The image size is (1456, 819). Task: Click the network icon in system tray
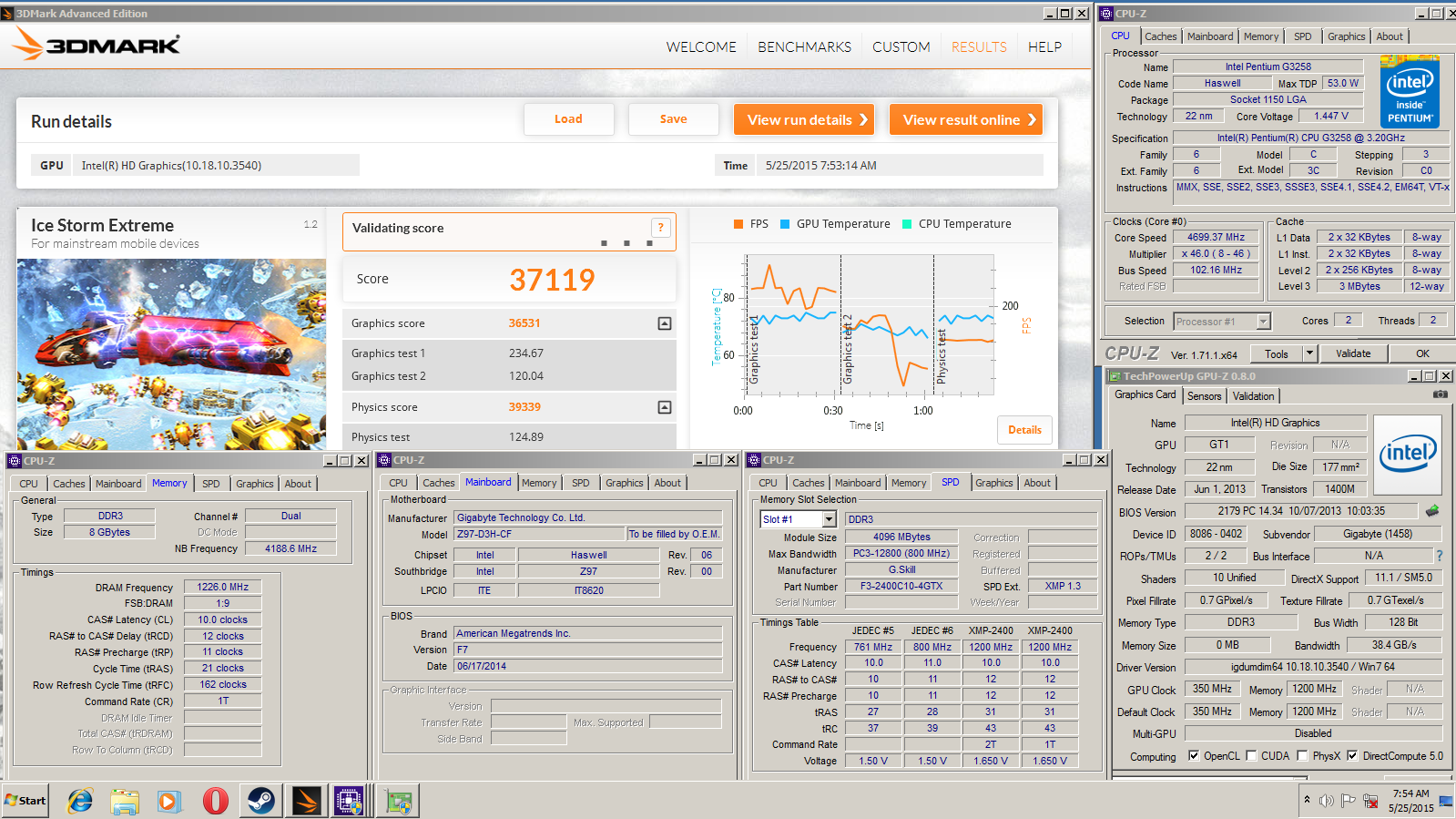pyautogui.click(x=1369, y=801)
